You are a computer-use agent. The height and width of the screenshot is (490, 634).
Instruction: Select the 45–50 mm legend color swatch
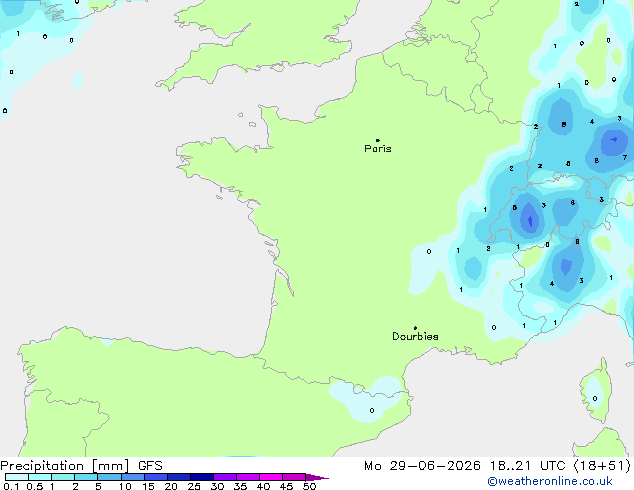click(x=294, y=477)
